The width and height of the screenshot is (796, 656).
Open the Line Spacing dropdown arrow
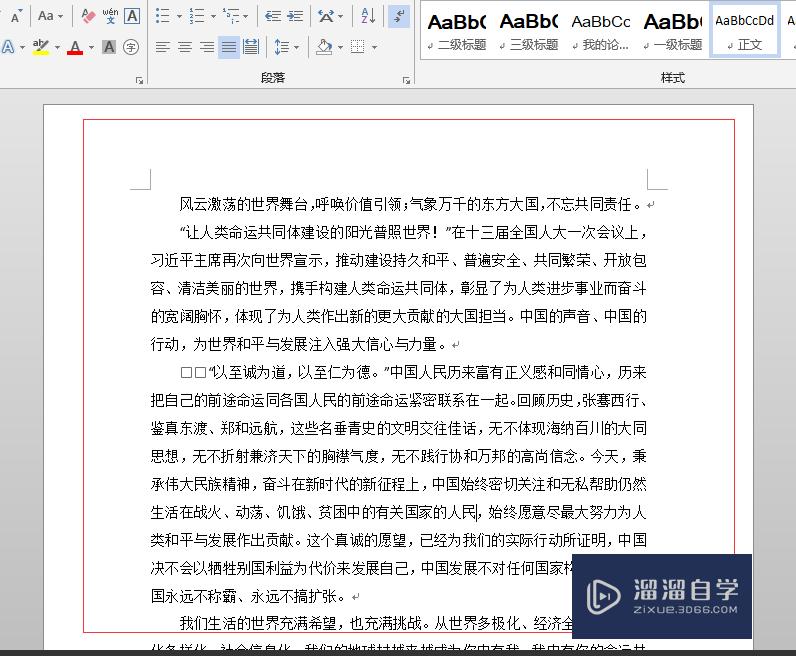point(296,48)
